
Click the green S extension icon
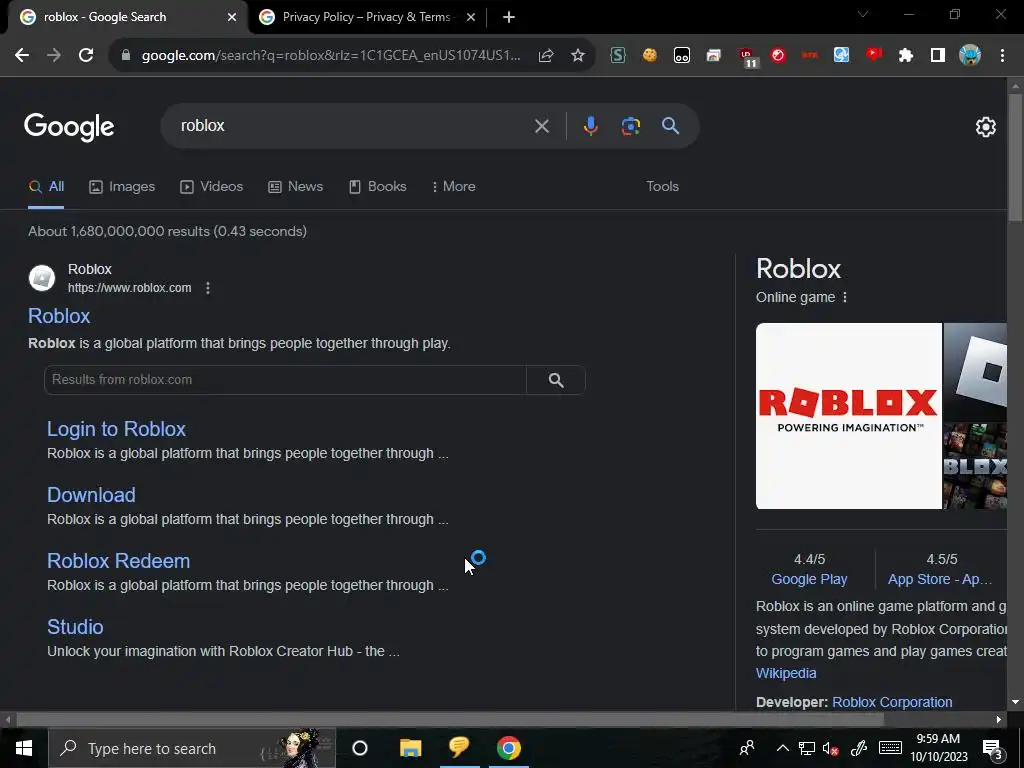click(x=618, y=56)
